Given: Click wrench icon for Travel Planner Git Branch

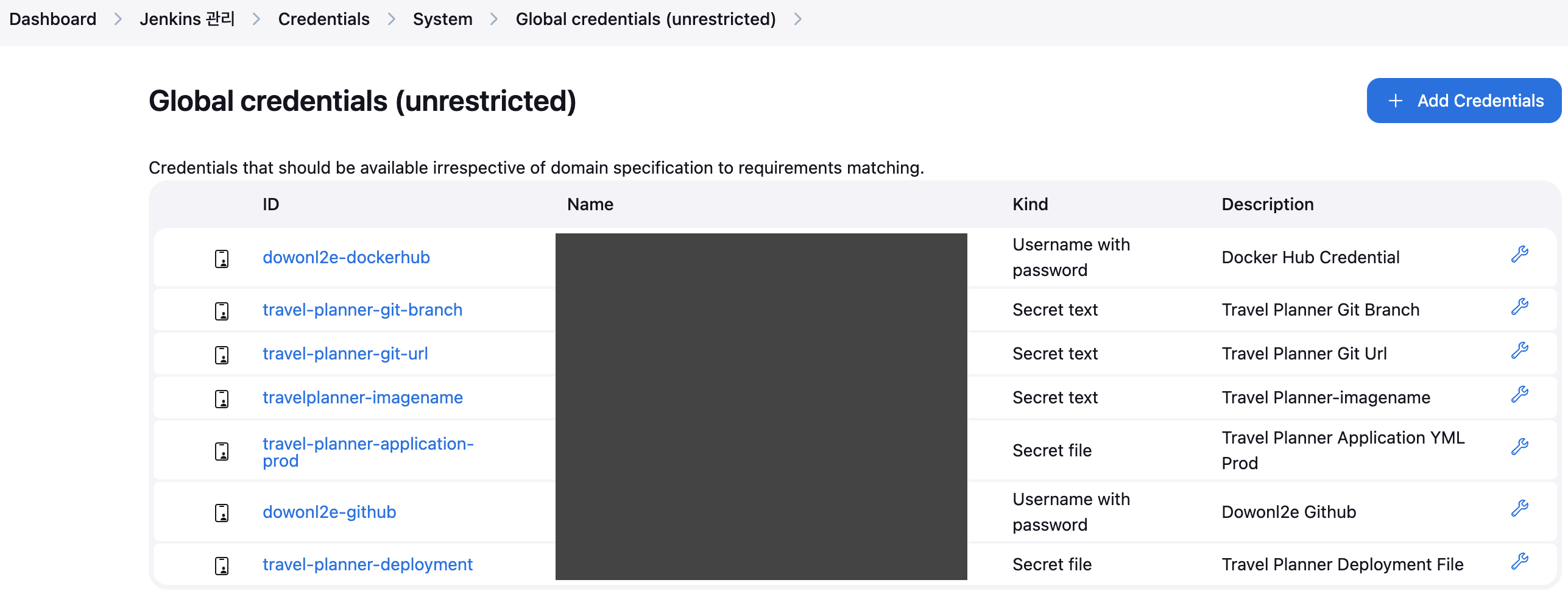Looking at the screenshot, I should point(1520,306).
